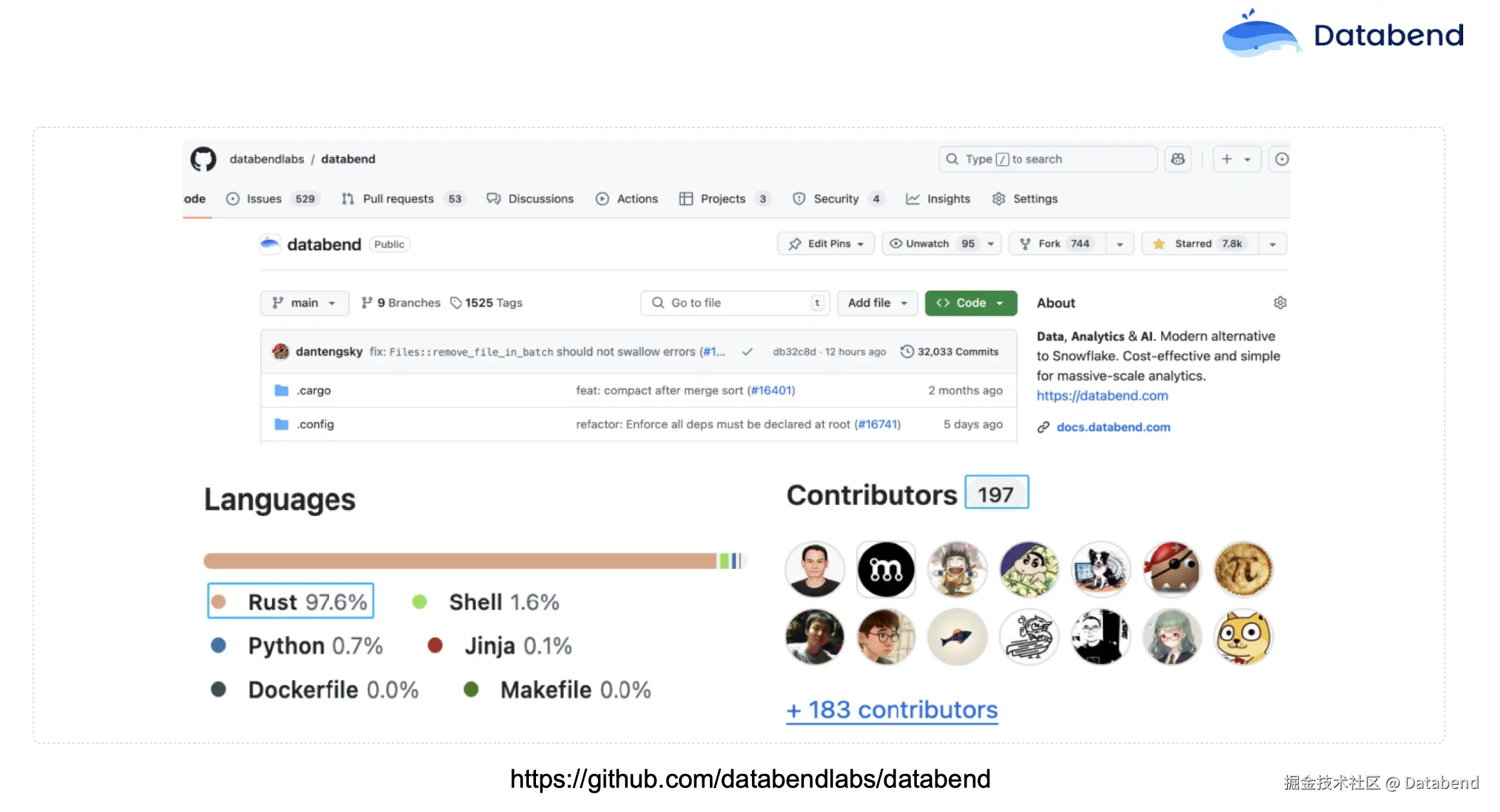
Task: Click the .cargo folder icon
Action: 281,390
